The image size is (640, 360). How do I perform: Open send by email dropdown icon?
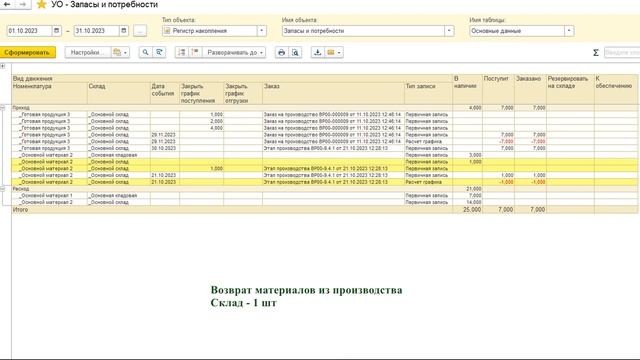pyautogui.click(x=334, y=52)
